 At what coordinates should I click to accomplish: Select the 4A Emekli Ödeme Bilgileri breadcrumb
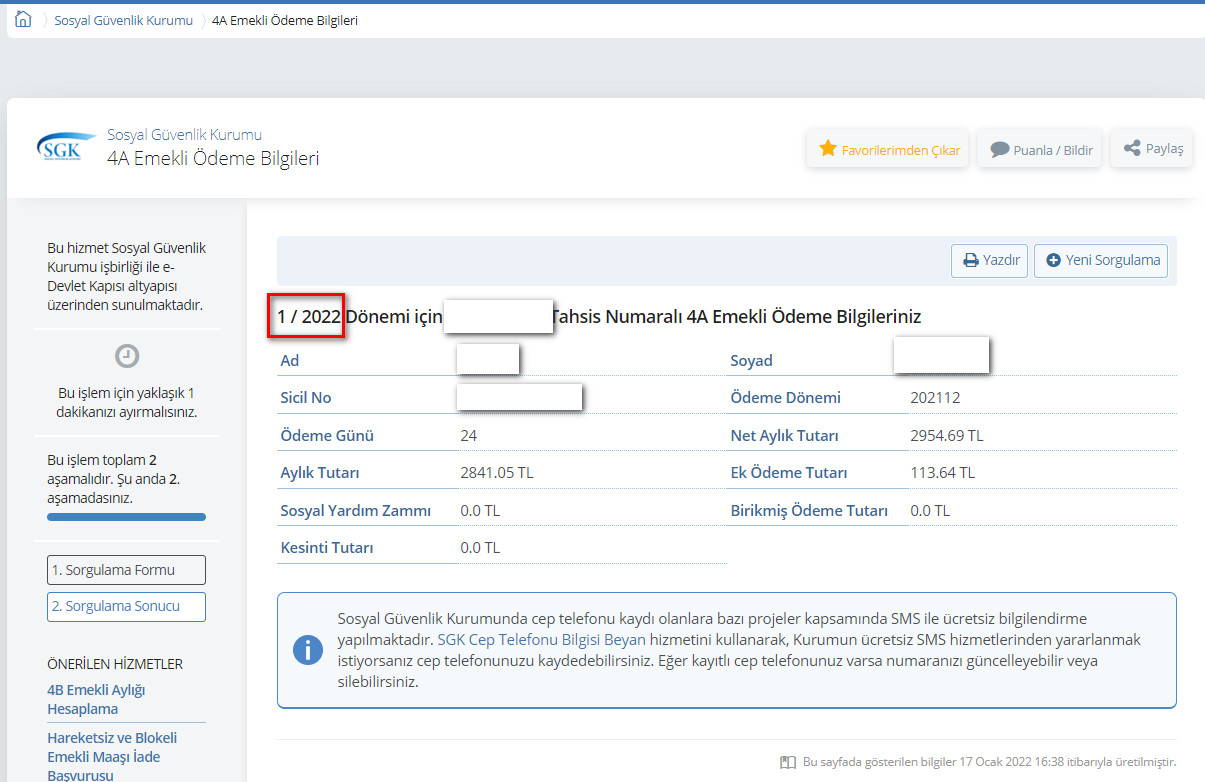coord(285,20)
